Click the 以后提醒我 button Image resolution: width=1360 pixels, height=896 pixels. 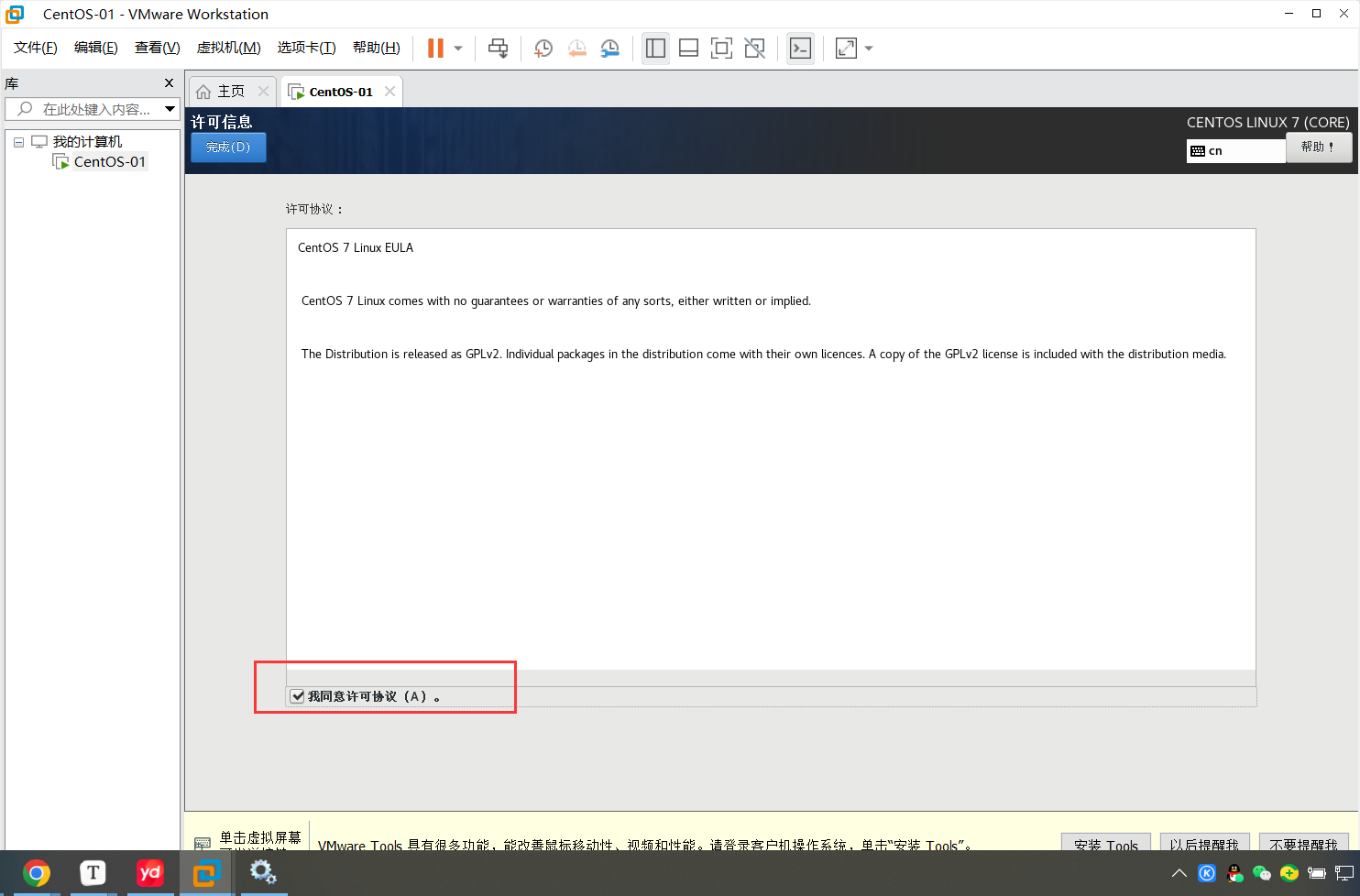pos(1203,843)
